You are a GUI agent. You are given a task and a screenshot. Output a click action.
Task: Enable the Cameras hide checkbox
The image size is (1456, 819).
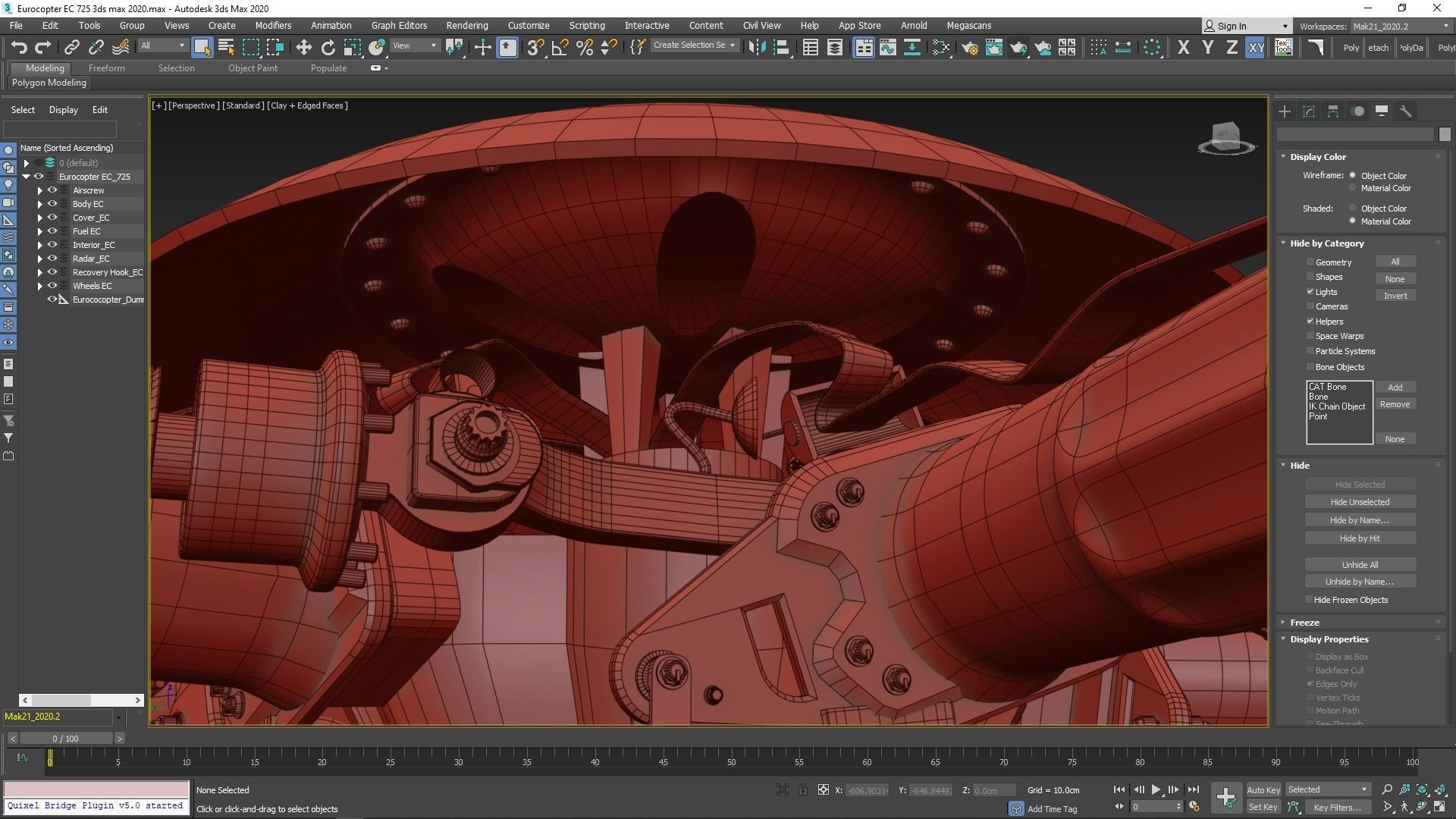(x=1310, y=306)
